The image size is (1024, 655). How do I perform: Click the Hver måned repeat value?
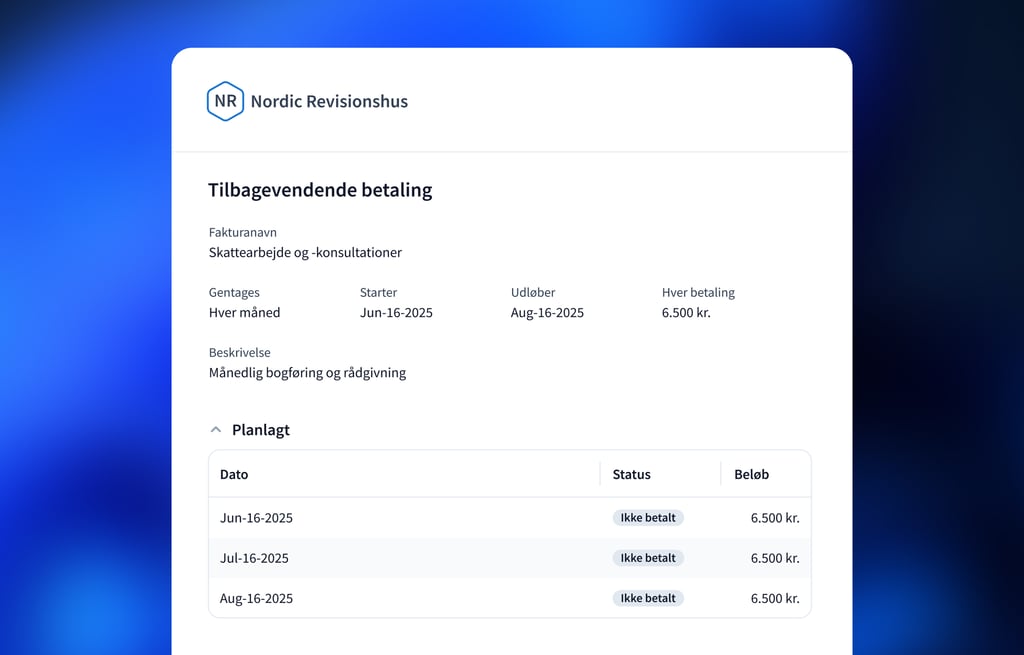pyautogui.click(x=244, y=313)
